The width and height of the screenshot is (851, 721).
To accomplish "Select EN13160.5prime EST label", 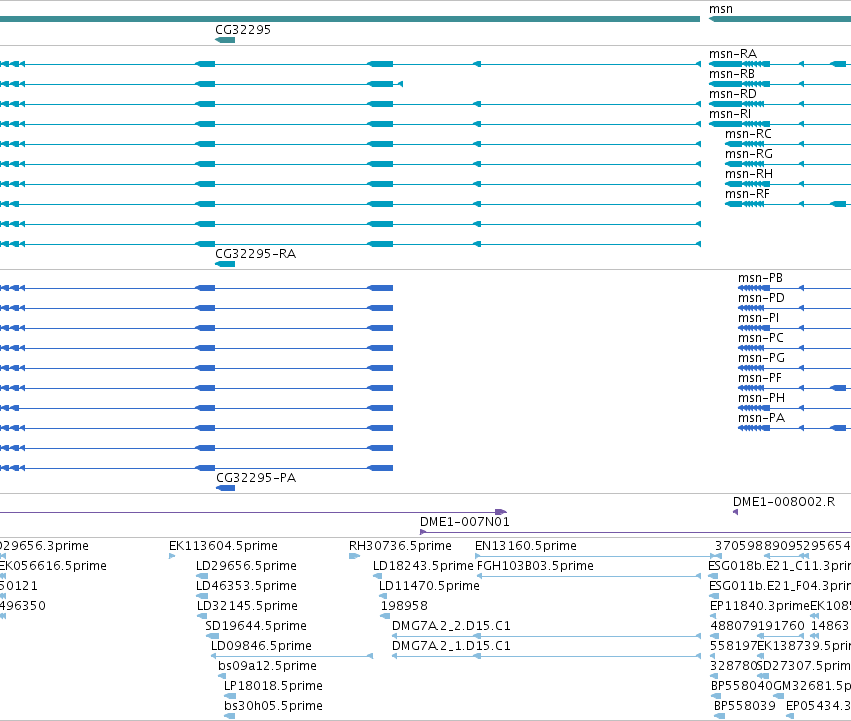I will click(x=525, y=546).
